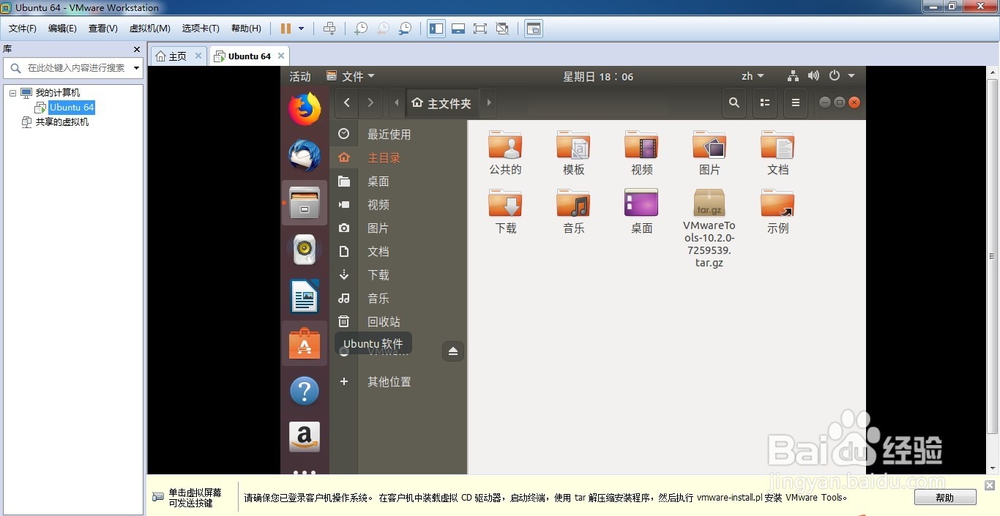The image size is (1000, 516).
Task: Click the network status icon
Action: point(793,76)
